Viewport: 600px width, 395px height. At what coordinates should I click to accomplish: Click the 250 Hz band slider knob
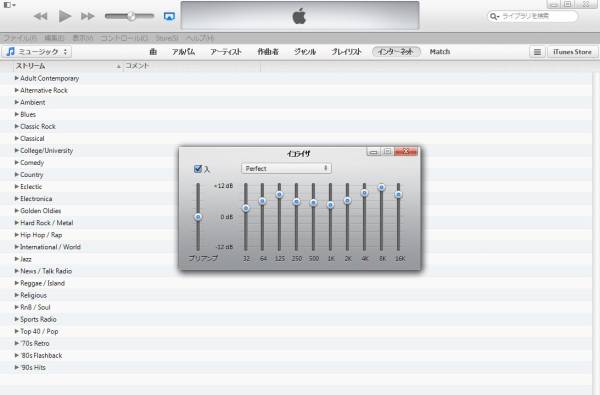pyautogui.click(x=296, y=201)
